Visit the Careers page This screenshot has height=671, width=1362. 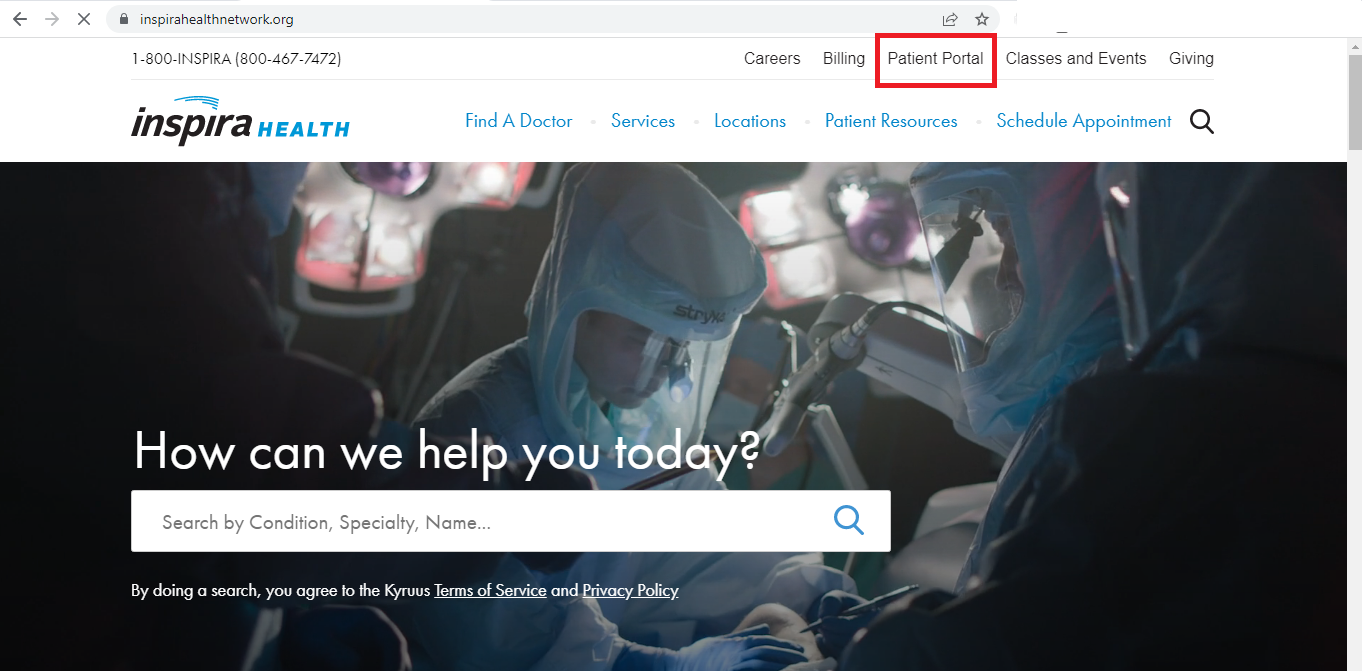(x=771, y=59)
